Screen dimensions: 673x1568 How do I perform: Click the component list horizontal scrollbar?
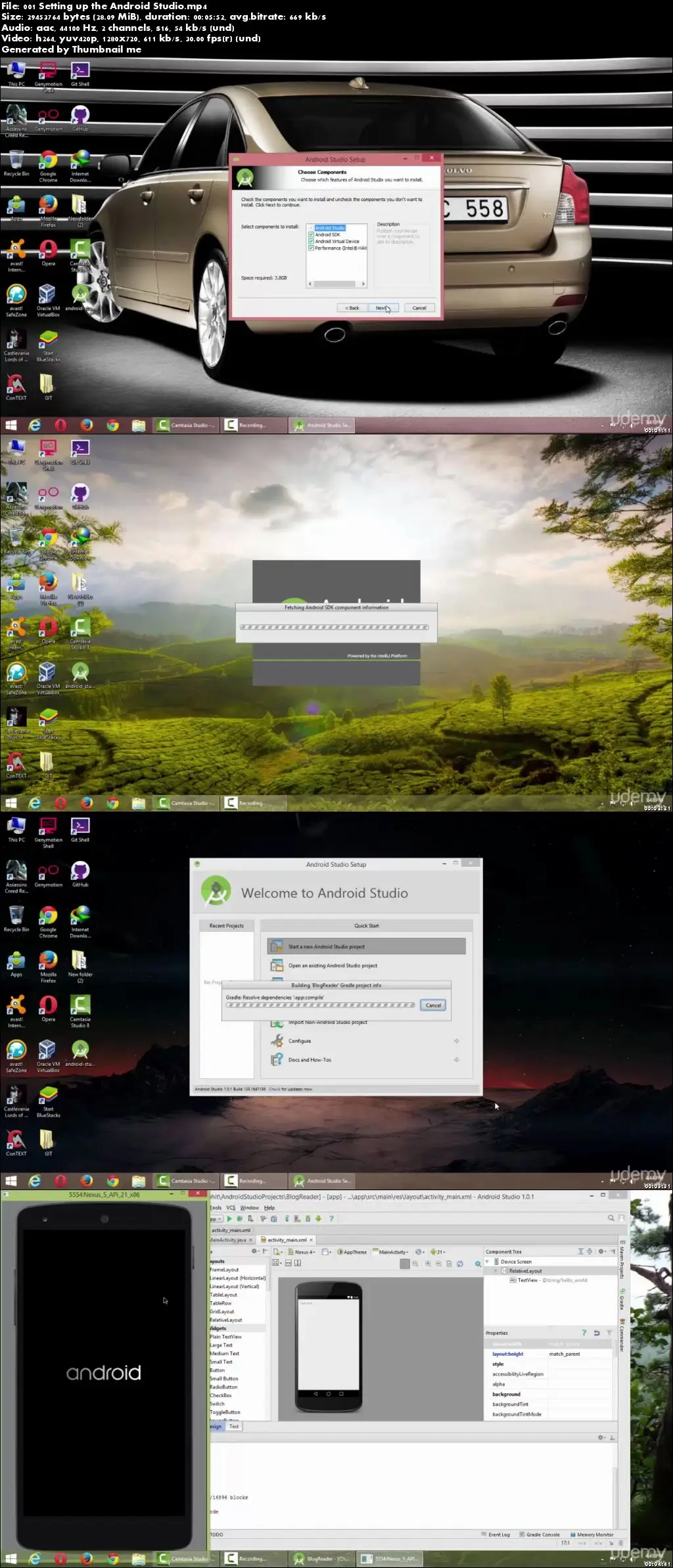[335, 284]
